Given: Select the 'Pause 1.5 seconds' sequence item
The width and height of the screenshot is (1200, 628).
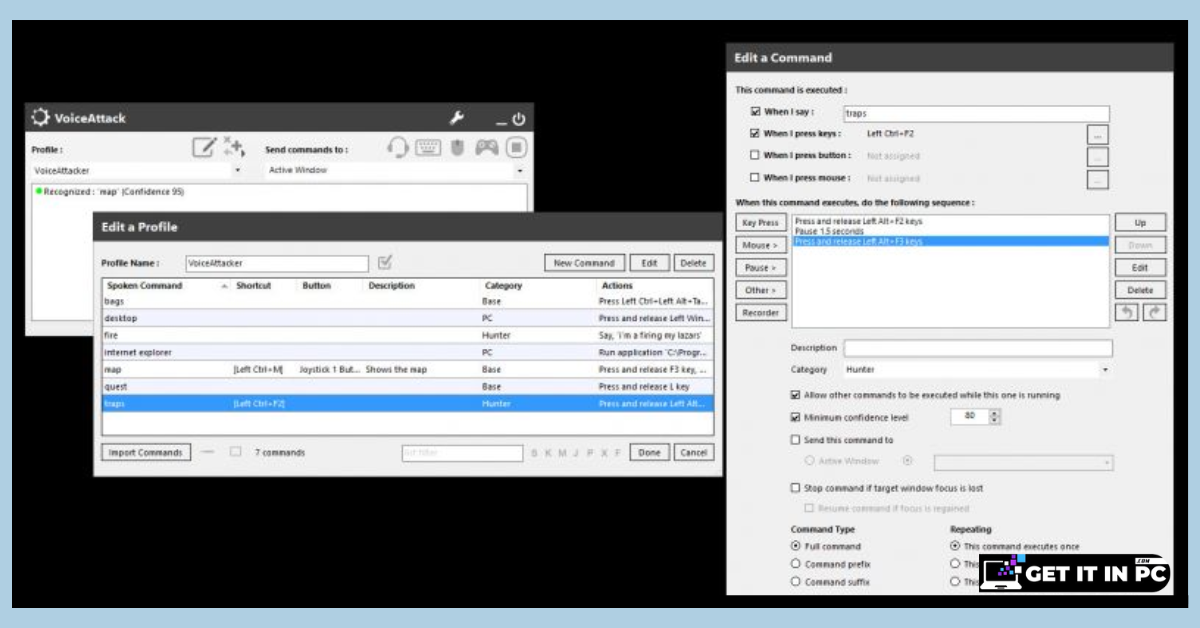Looking at the screenshot, I should pos(951,232).
